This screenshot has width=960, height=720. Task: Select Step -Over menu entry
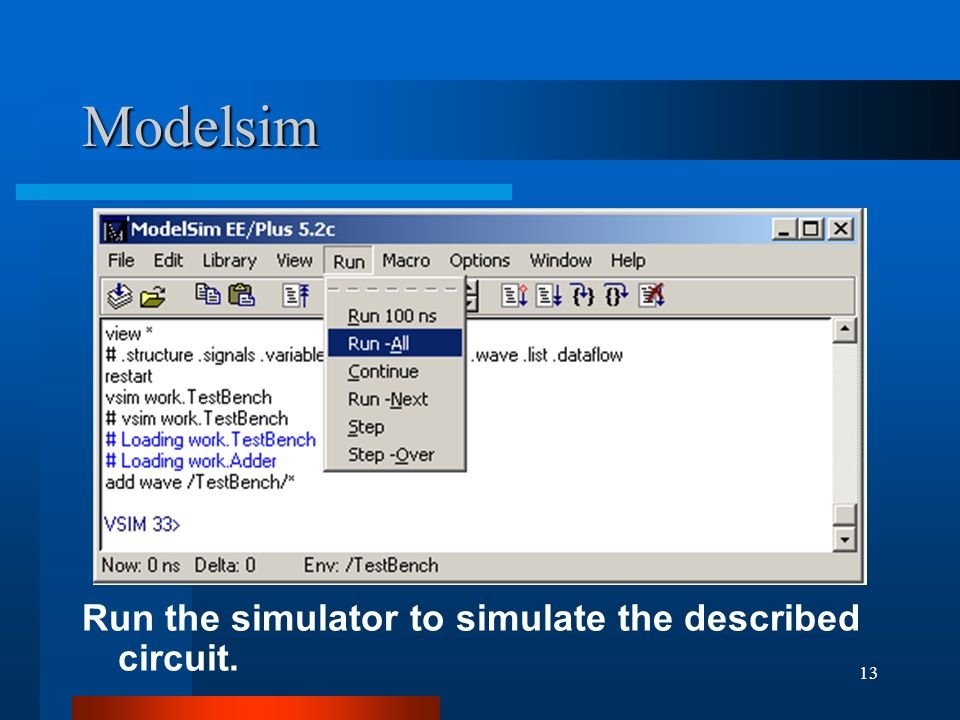395,455
